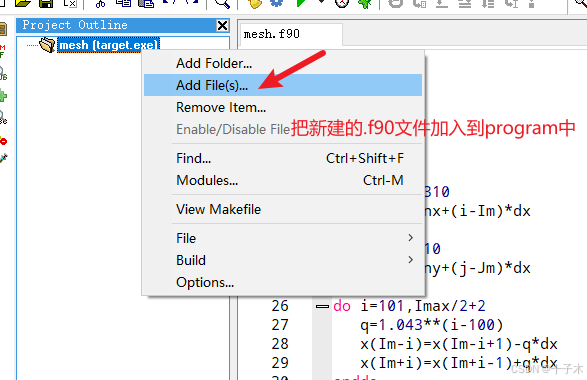
Task: Choose Add File(s)... from context menu
Action: point(283,85)
